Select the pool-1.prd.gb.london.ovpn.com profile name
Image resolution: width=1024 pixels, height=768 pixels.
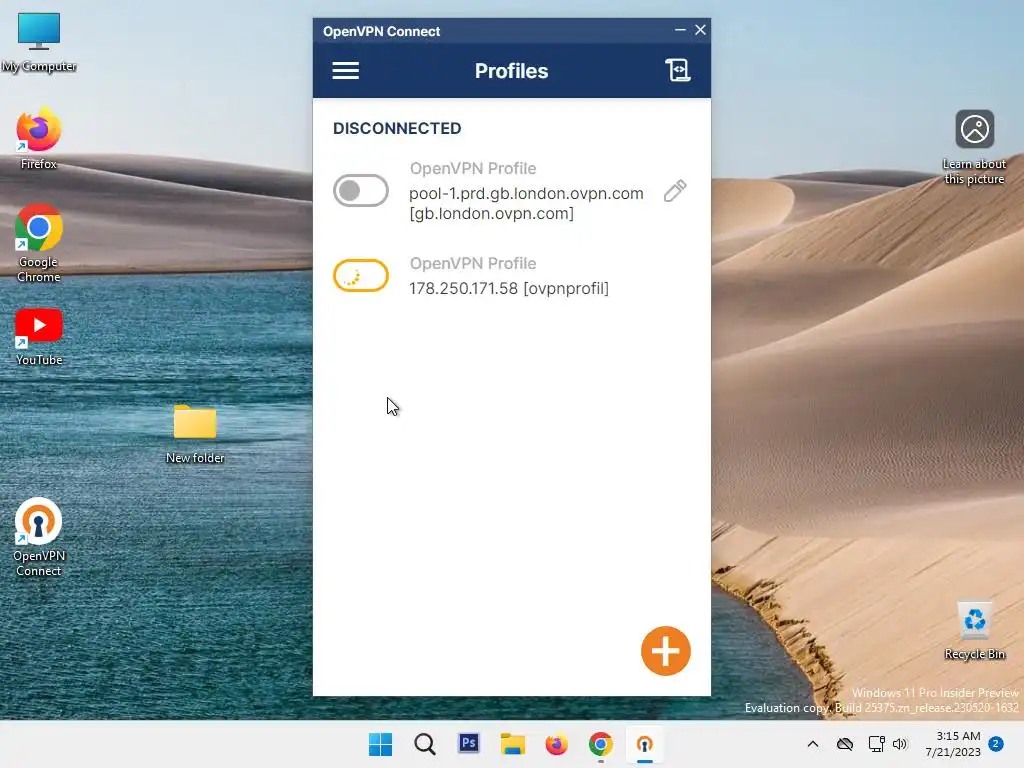tap(526, 203)
